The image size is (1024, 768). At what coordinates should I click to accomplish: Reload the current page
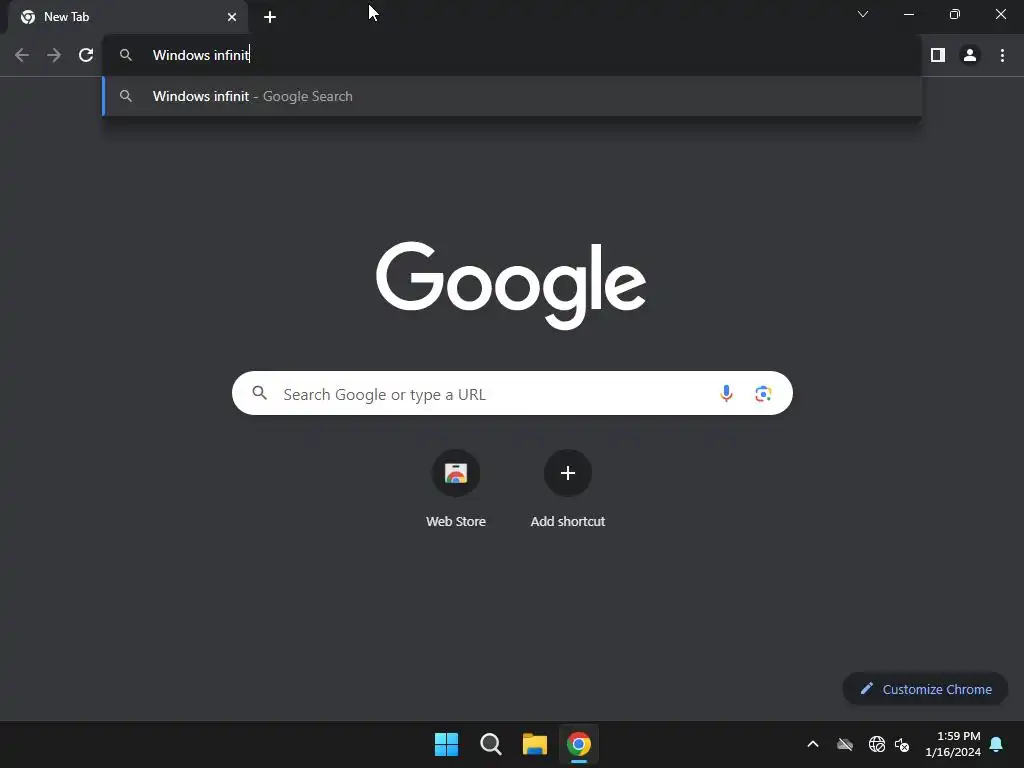[x=86, y=55]
